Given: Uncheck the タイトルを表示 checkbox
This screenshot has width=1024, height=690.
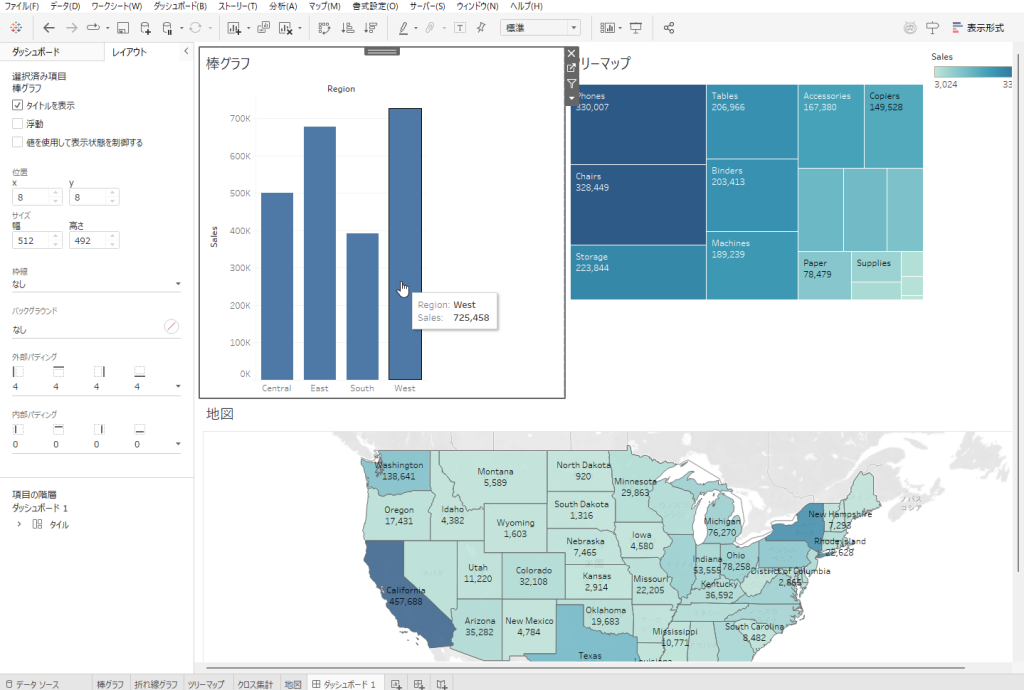Looking at the screenshot, I should [x=17, y=105].
